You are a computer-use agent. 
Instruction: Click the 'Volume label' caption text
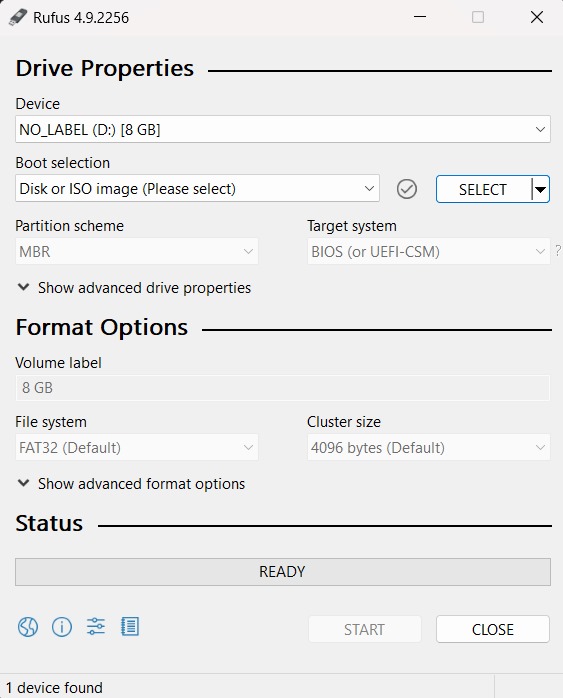tap(58, 362)
